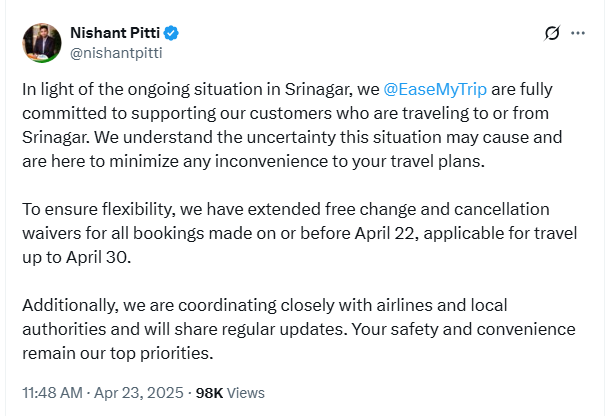Click the 11:48 AM timestamp
606x416 pixels.
tap(53, 393)
